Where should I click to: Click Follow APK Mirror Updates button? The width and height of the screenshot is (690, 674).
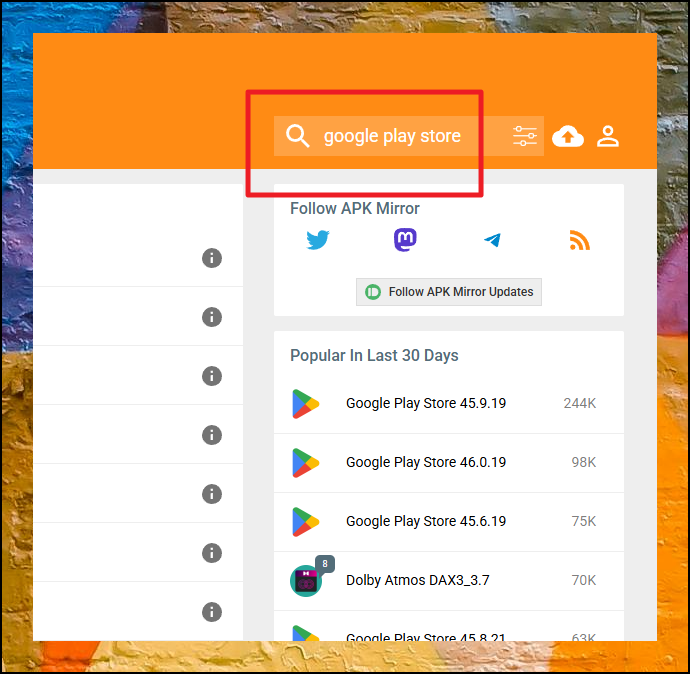tap(448, 292)
